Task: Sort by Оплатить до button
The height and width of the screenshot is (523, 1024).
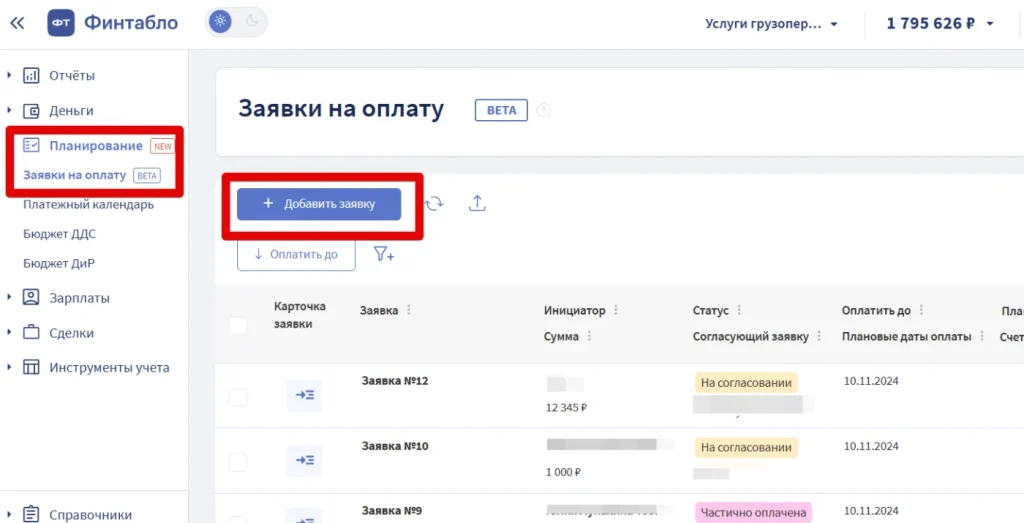Action: click(296, 255)
